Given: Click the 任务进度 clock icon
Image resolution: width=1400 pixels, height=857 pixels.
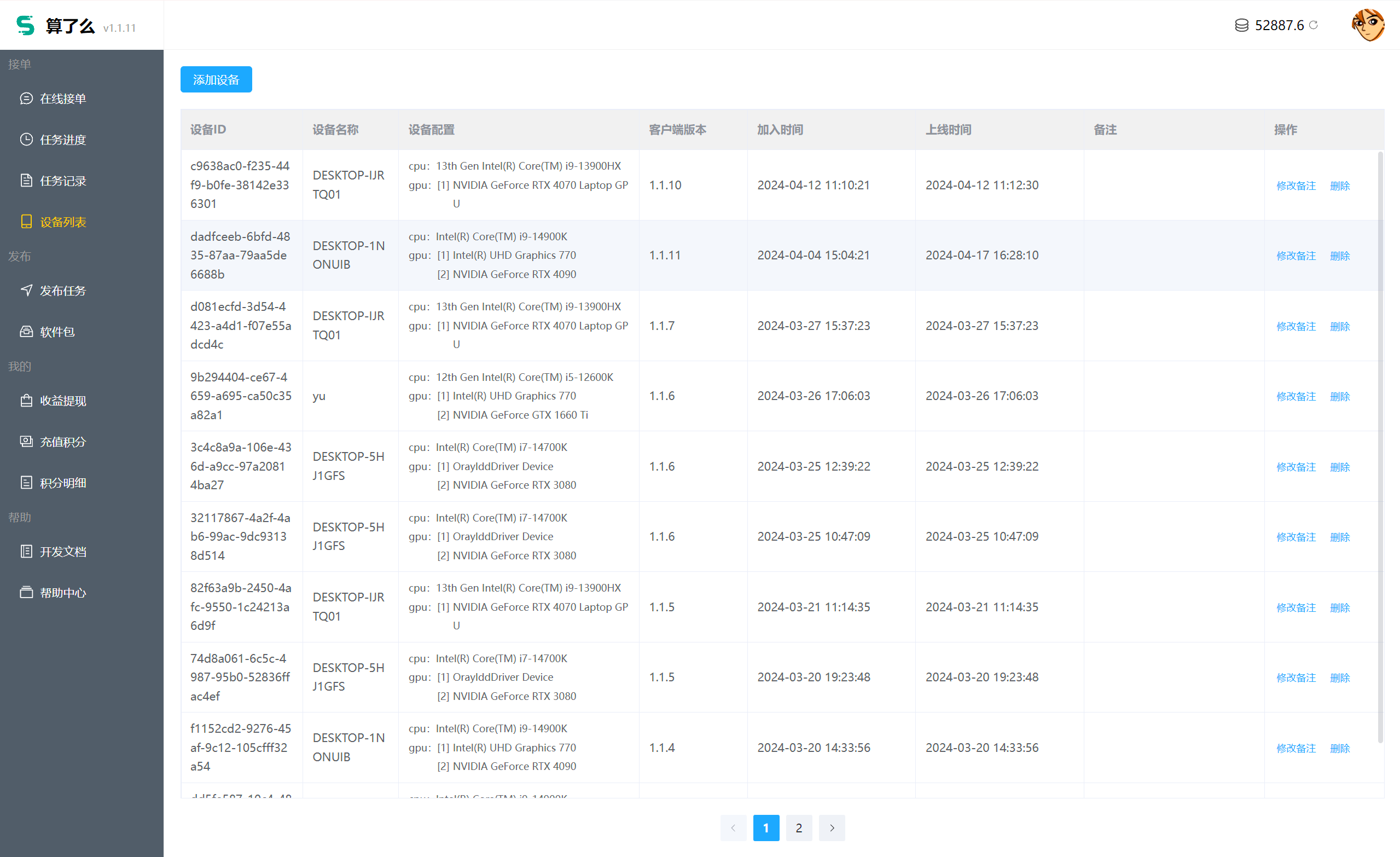Looking at the screenshot, I should (x=26, y=139).
